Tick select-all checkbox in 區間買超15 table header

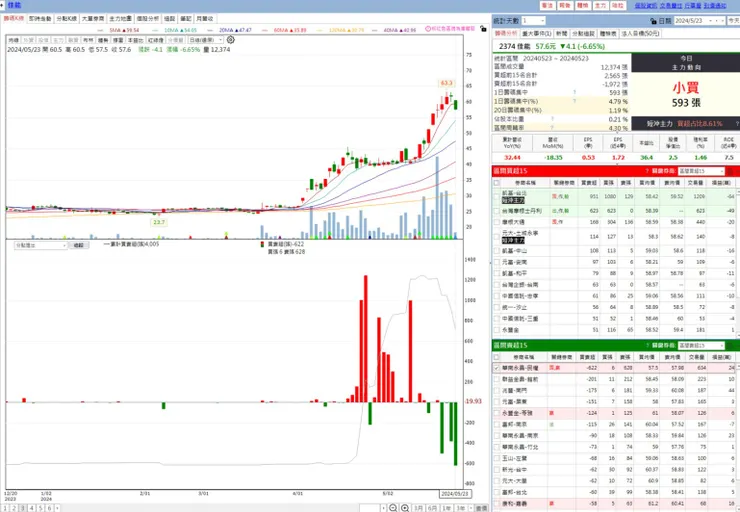[x=496, y=183]
